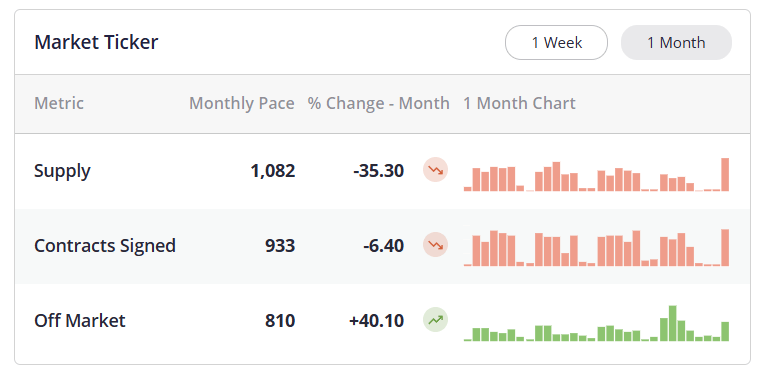Click the Supply downward trend icon
The height and width of the screenshot is (376, 762).
(435, 170)
